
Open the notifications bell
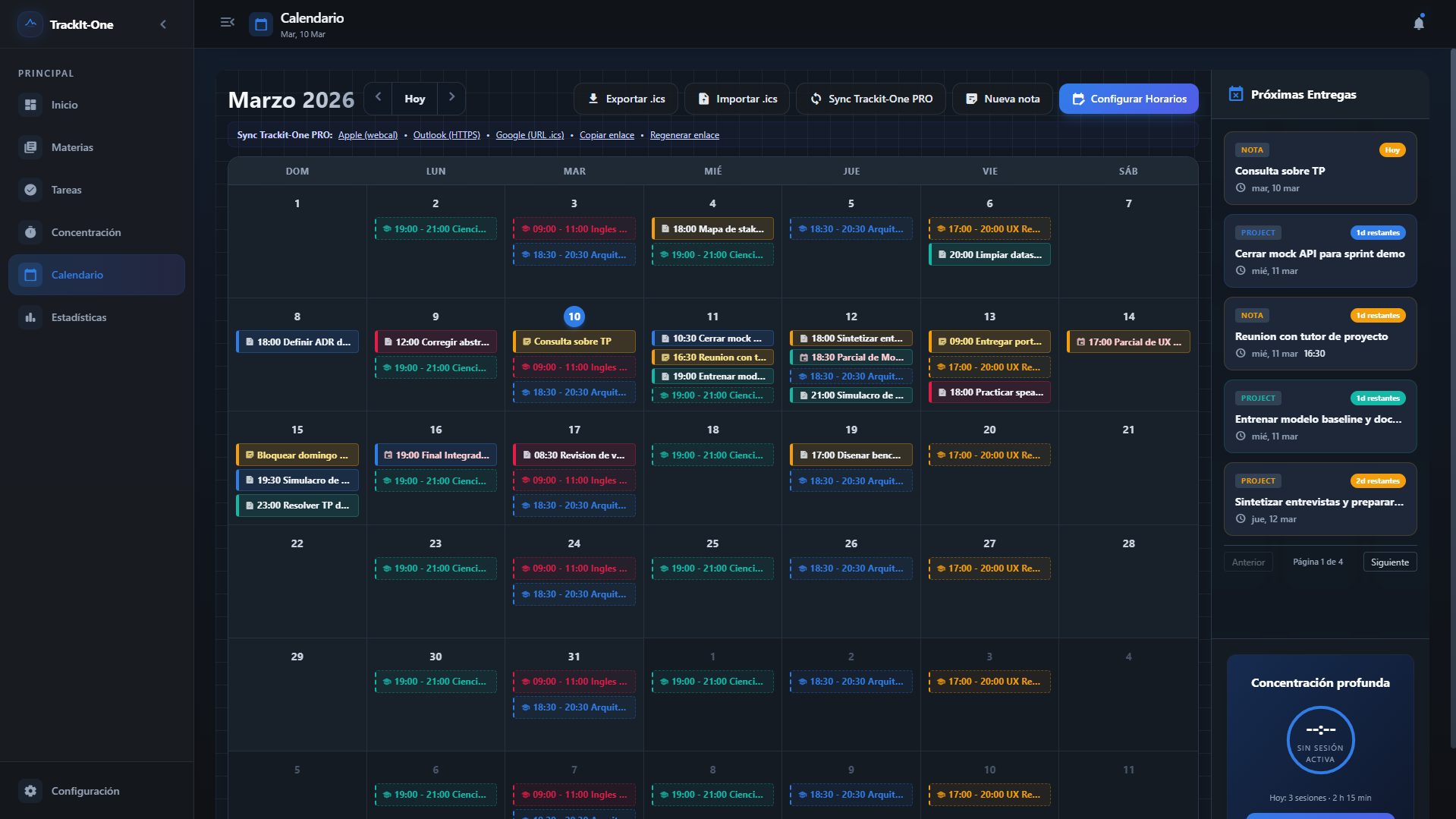click(1419, 23)
